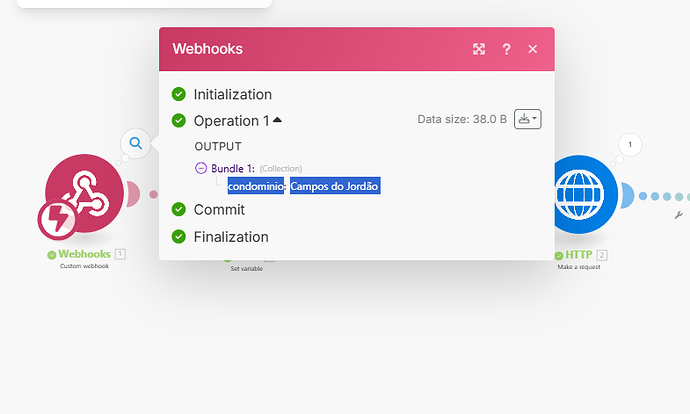Expand the Webhooks panel to fullscreen
Screen dimensions: 690x414
479,49
